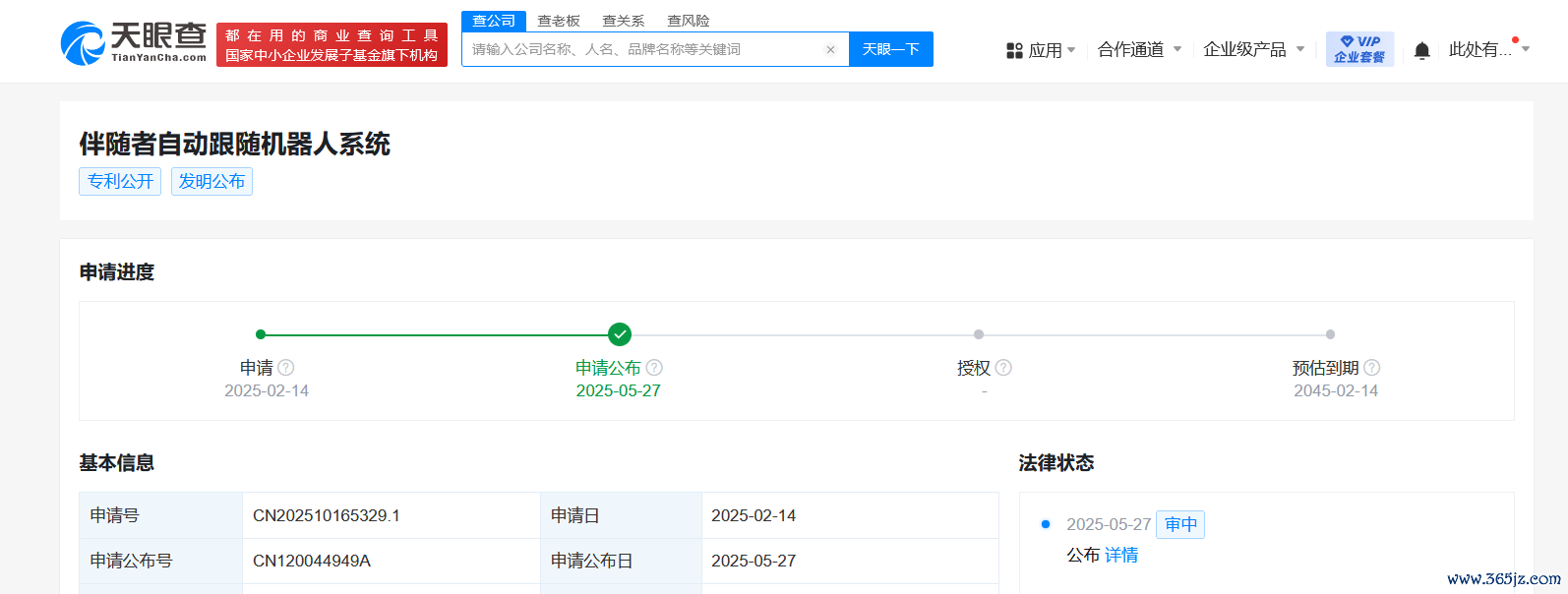Expand the 应用 dropdown menu
Screen dimensions: 1568x594
[1042, 50]
